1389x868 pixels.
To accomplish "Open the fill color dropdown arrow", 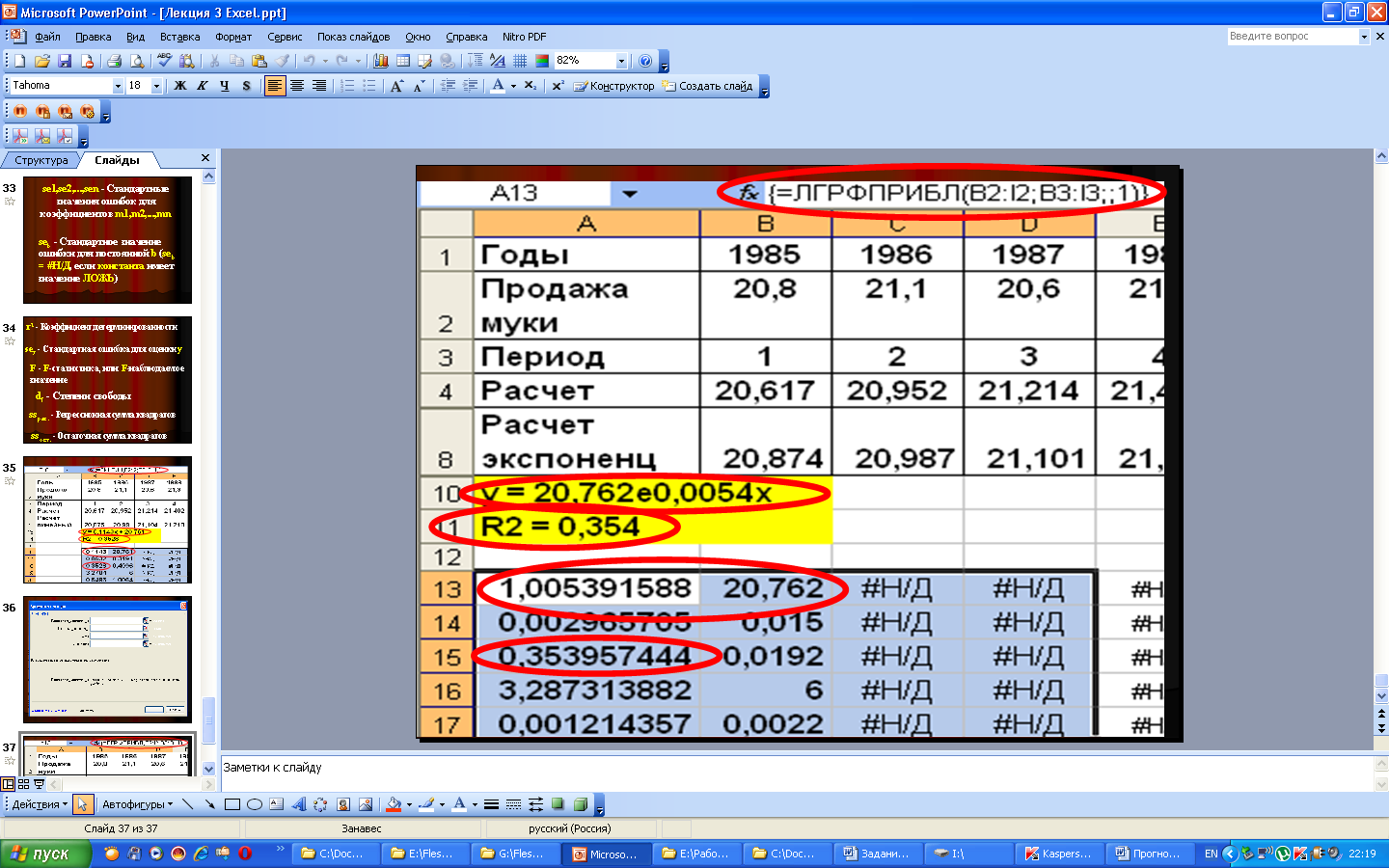I will (x=409, y=804).
